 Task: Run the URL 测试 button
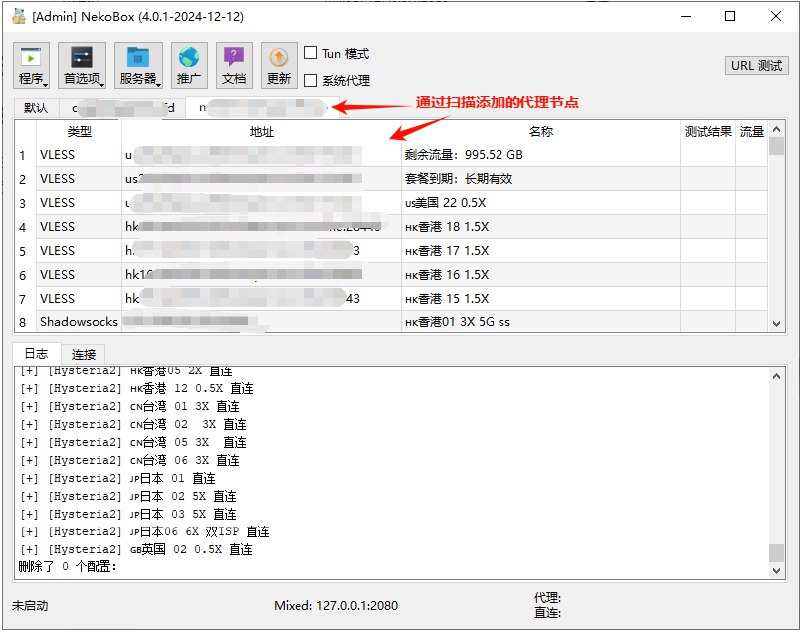coord(756,66)
